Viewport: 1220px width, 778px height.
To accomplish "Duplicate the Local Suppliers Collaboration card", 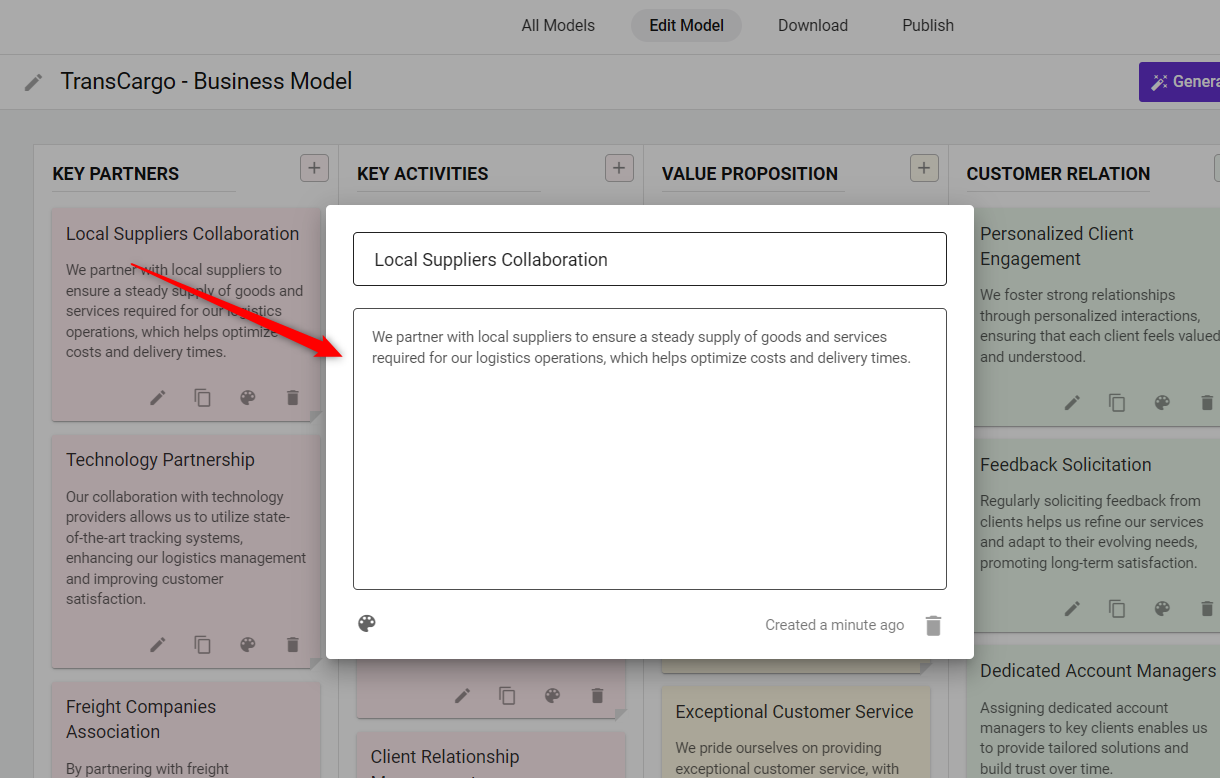I will 203,398.
